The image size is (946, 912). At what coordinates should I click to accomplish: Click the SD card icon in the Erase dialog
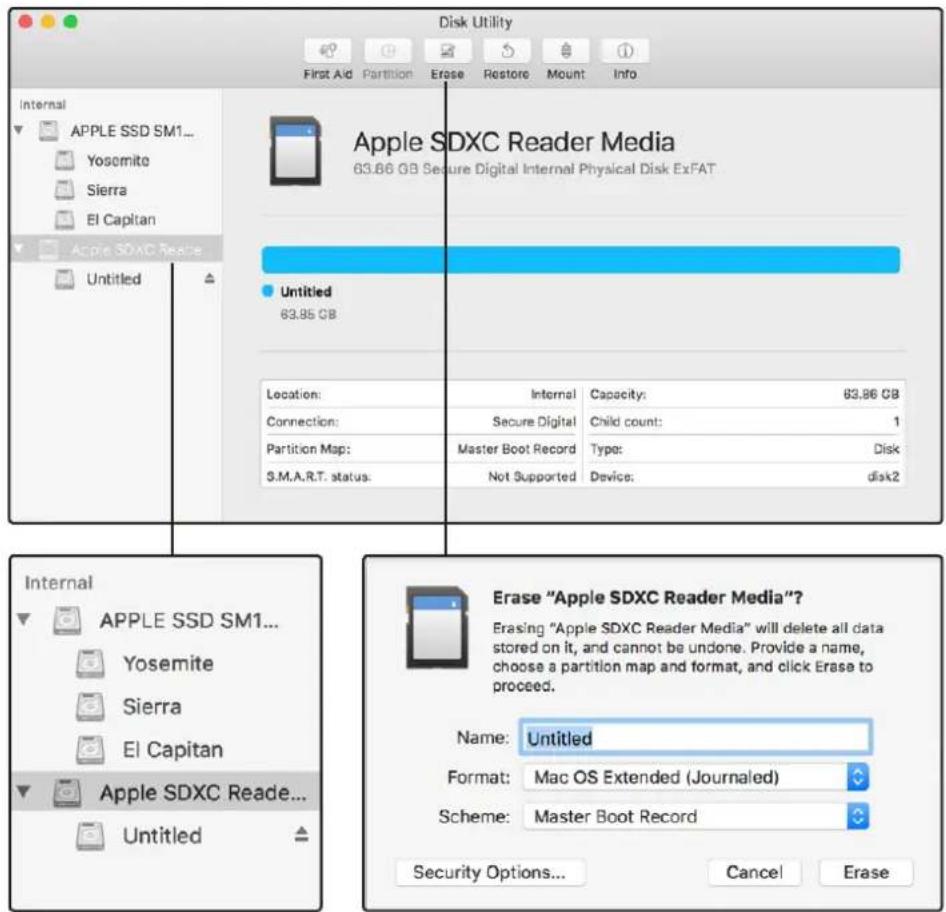point(437,627)
